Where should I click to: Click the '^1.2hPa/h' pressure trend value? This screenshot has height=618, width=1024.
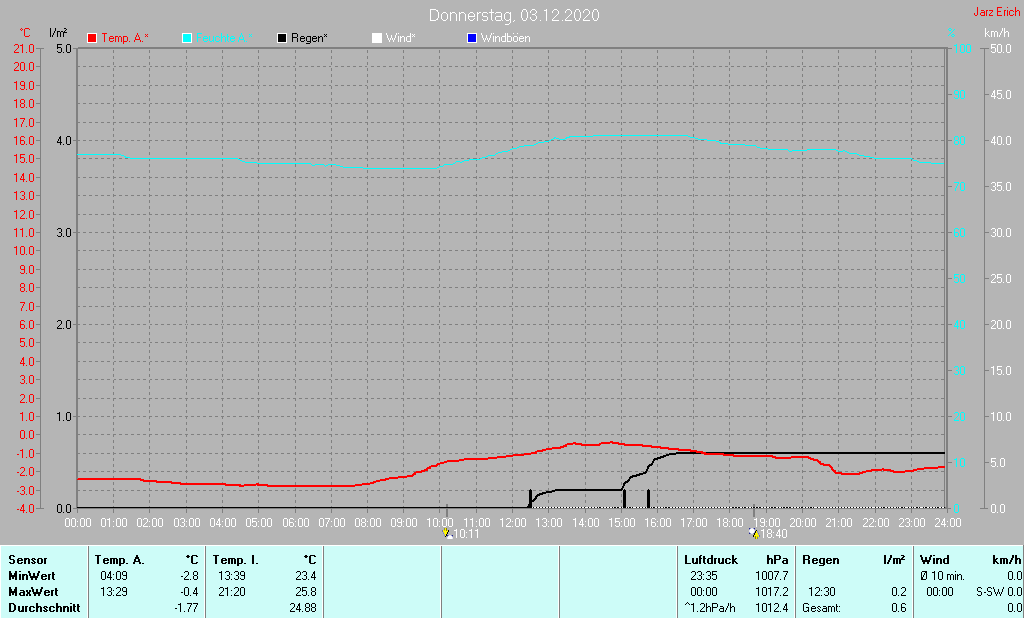coord(709,608)
